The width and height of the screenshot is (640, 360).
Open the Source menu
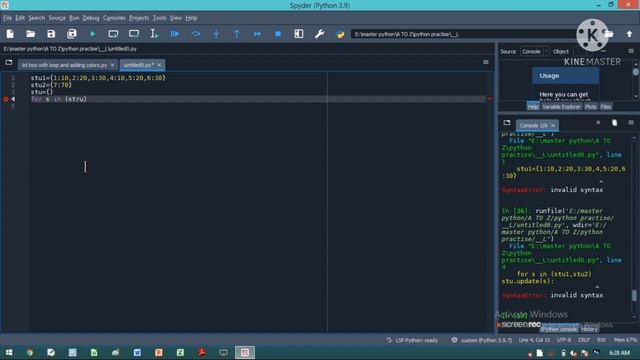click(x=57, y=18)
